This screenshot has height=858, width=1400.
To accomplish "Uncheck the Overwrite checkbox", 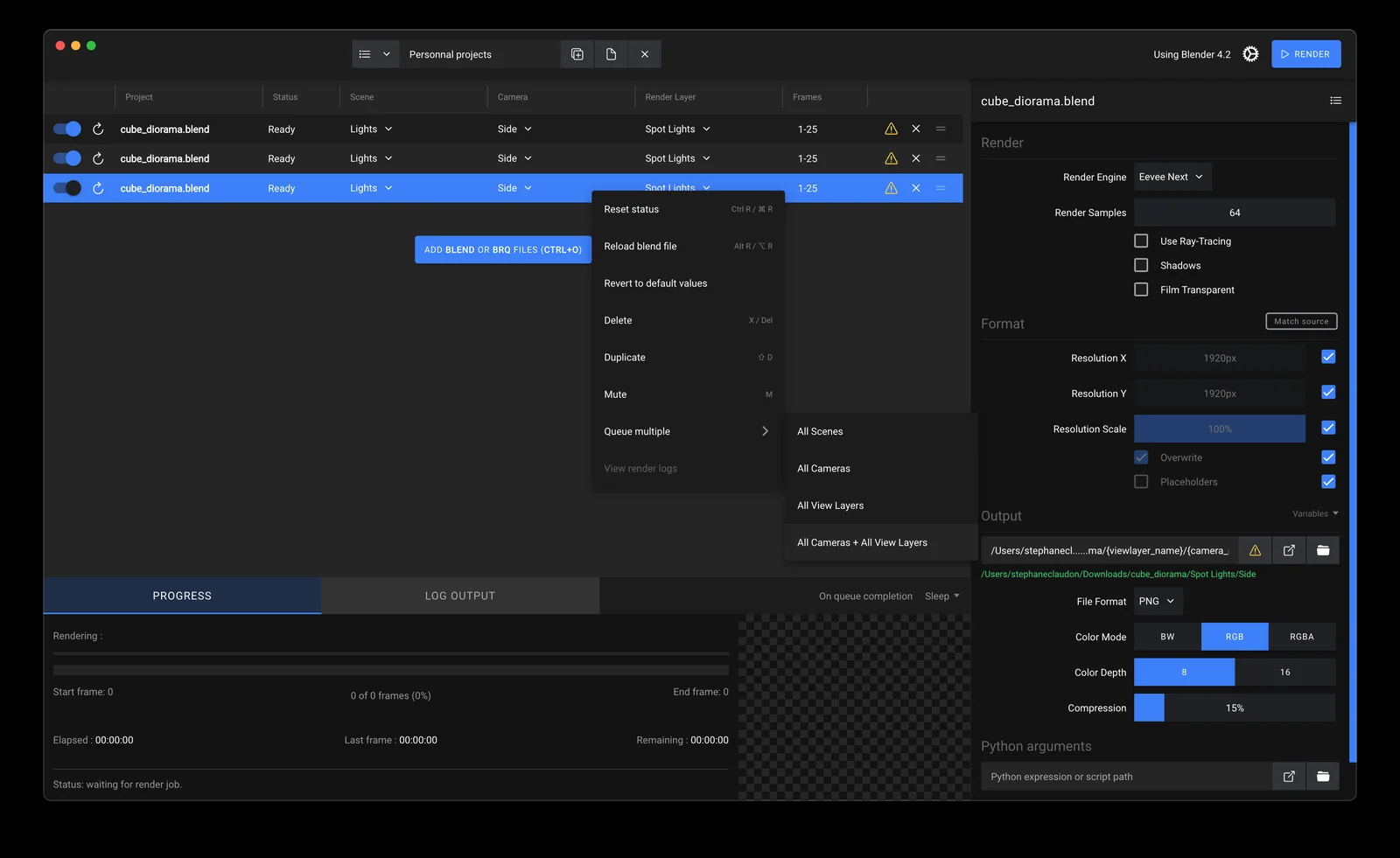I will 1141,457.
